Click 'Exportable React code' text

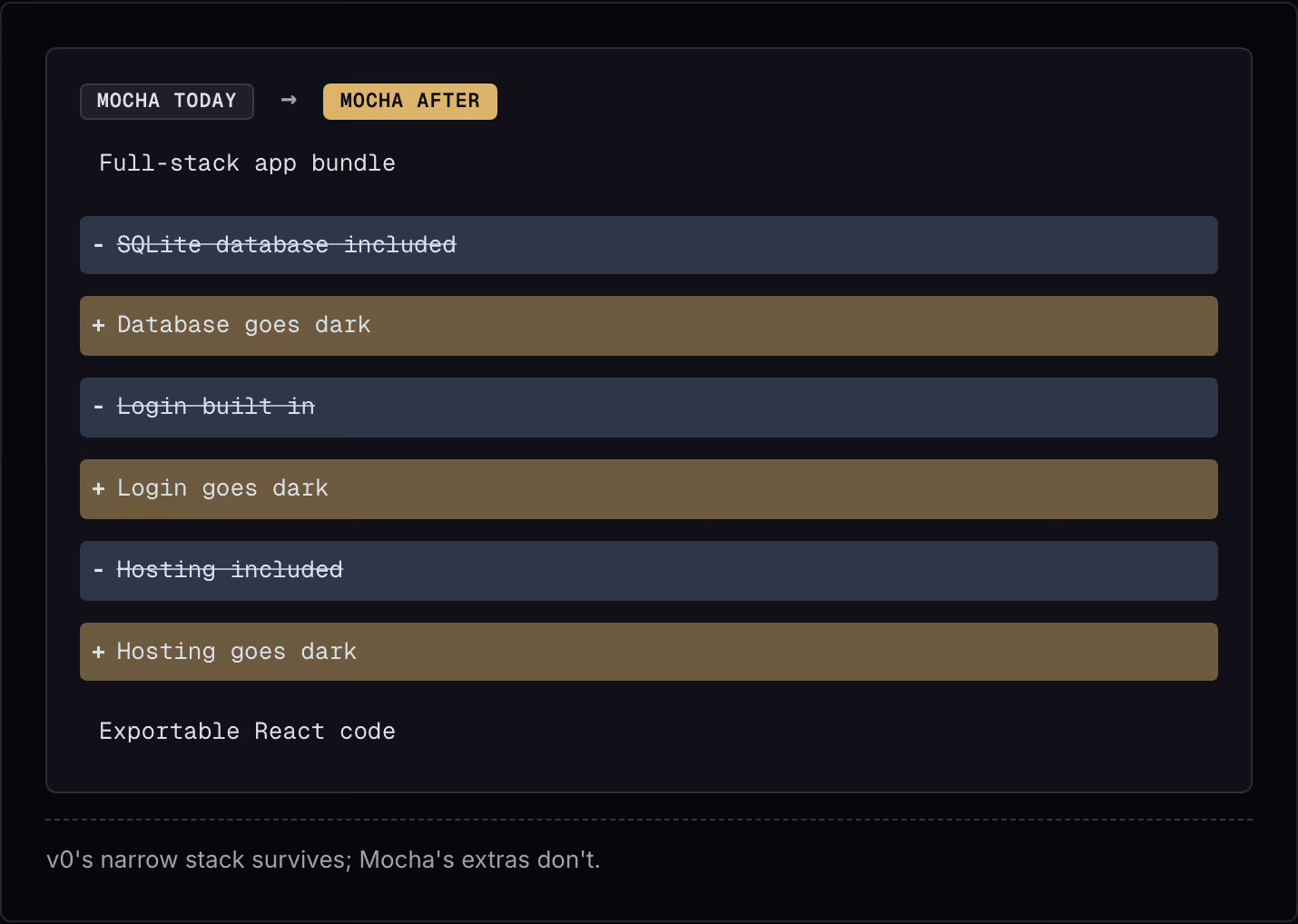point(247,732)
